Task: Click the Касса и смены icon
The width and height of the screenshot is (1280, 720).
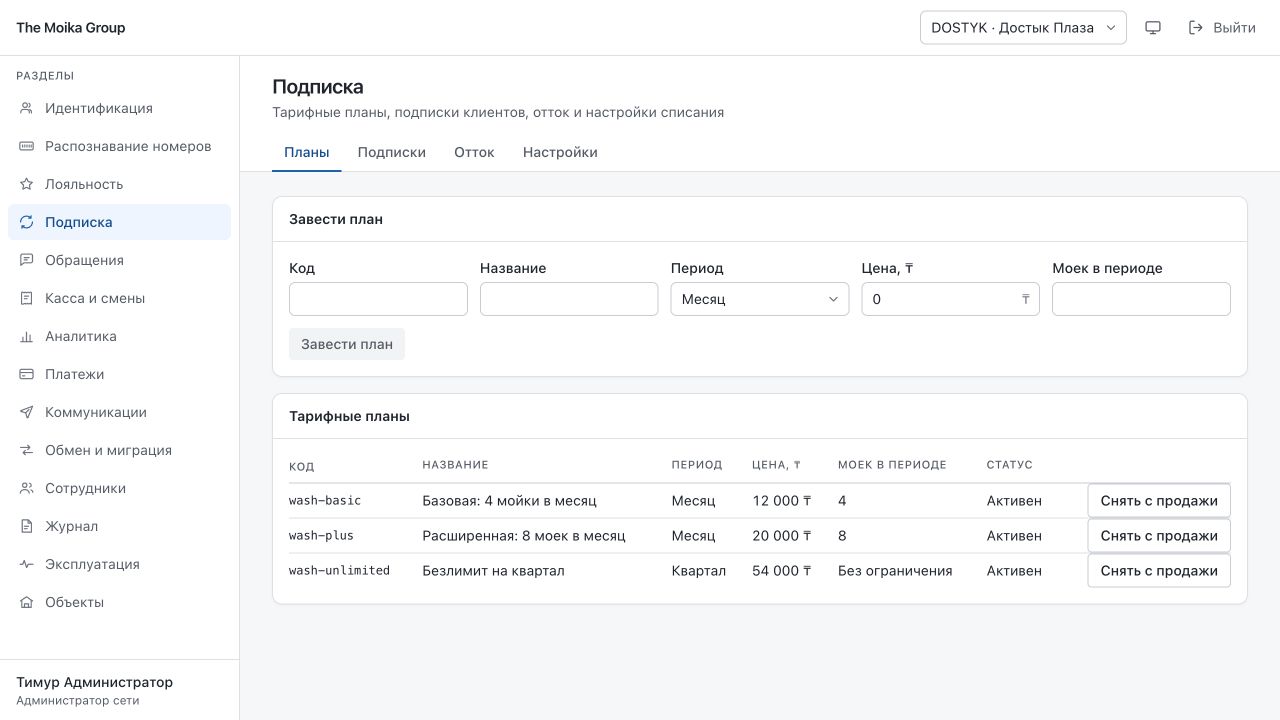Action: (27, 298)
